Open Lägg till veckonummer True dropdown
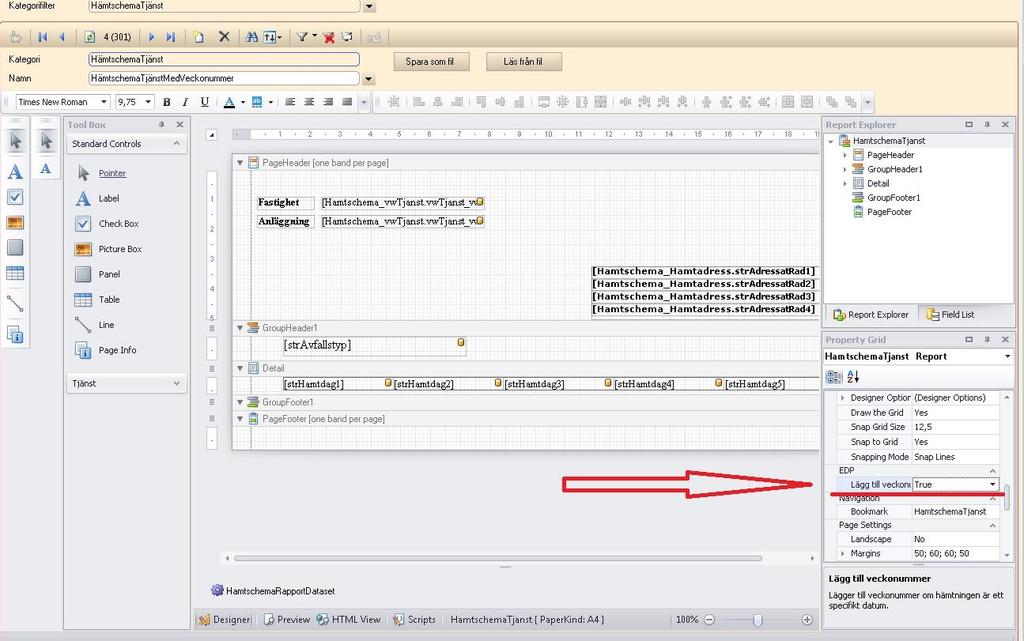This screenshot has height=641, width=1024. coord(993,484)
